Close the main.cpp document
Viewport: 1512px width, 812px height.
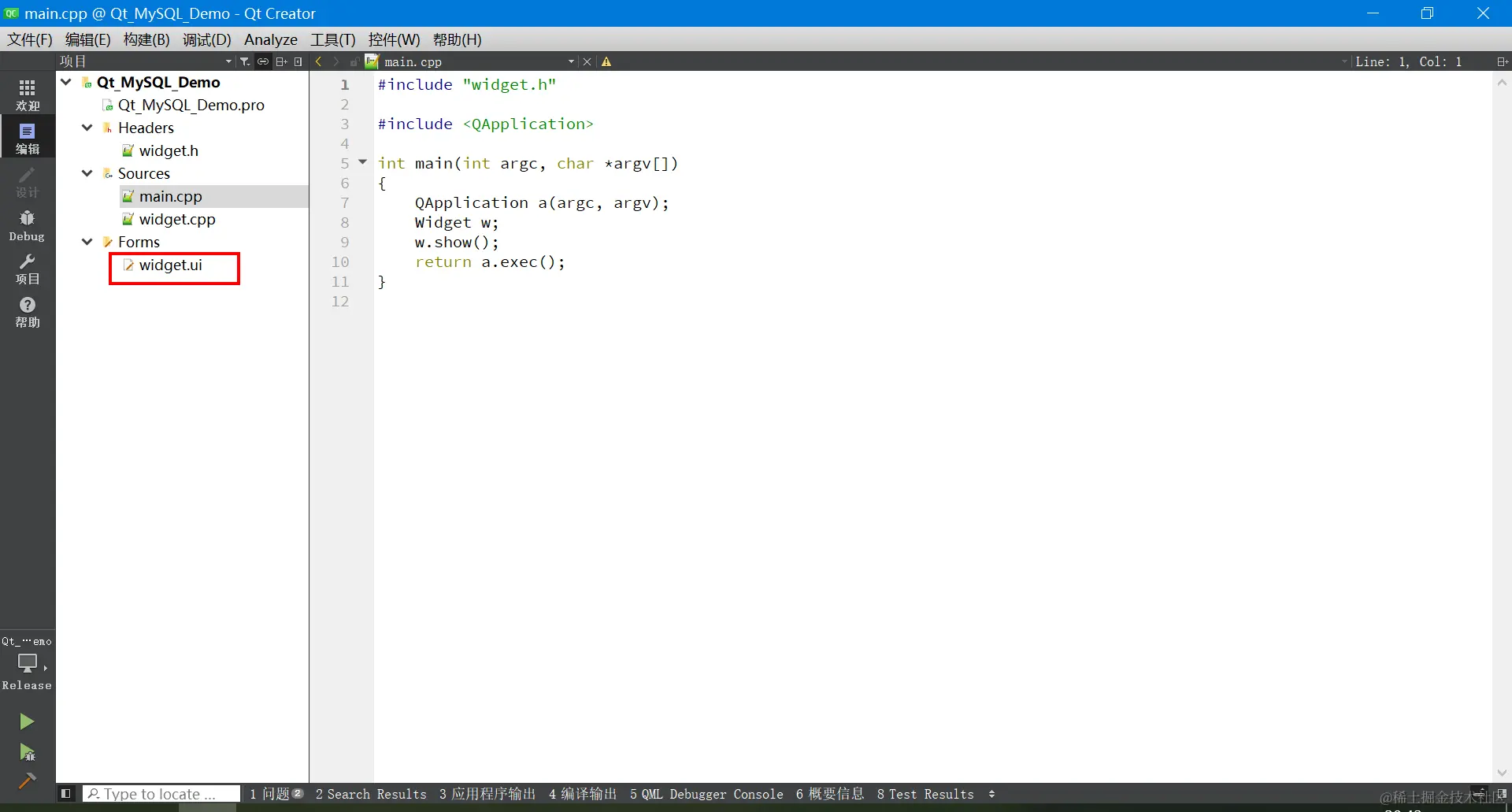pyautogui.click(x=587, y=61)
